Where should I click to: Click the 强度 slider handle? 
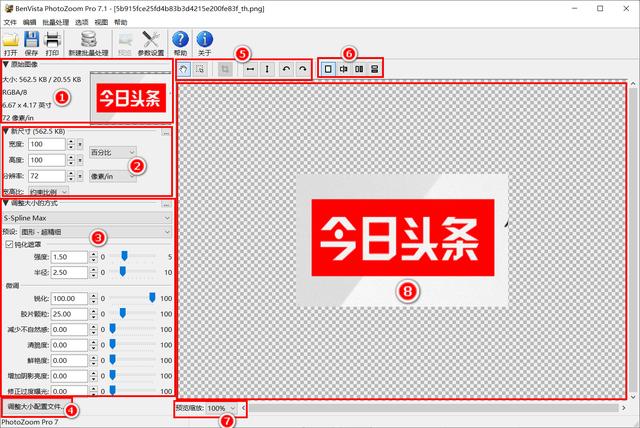[x=124, y=256]
